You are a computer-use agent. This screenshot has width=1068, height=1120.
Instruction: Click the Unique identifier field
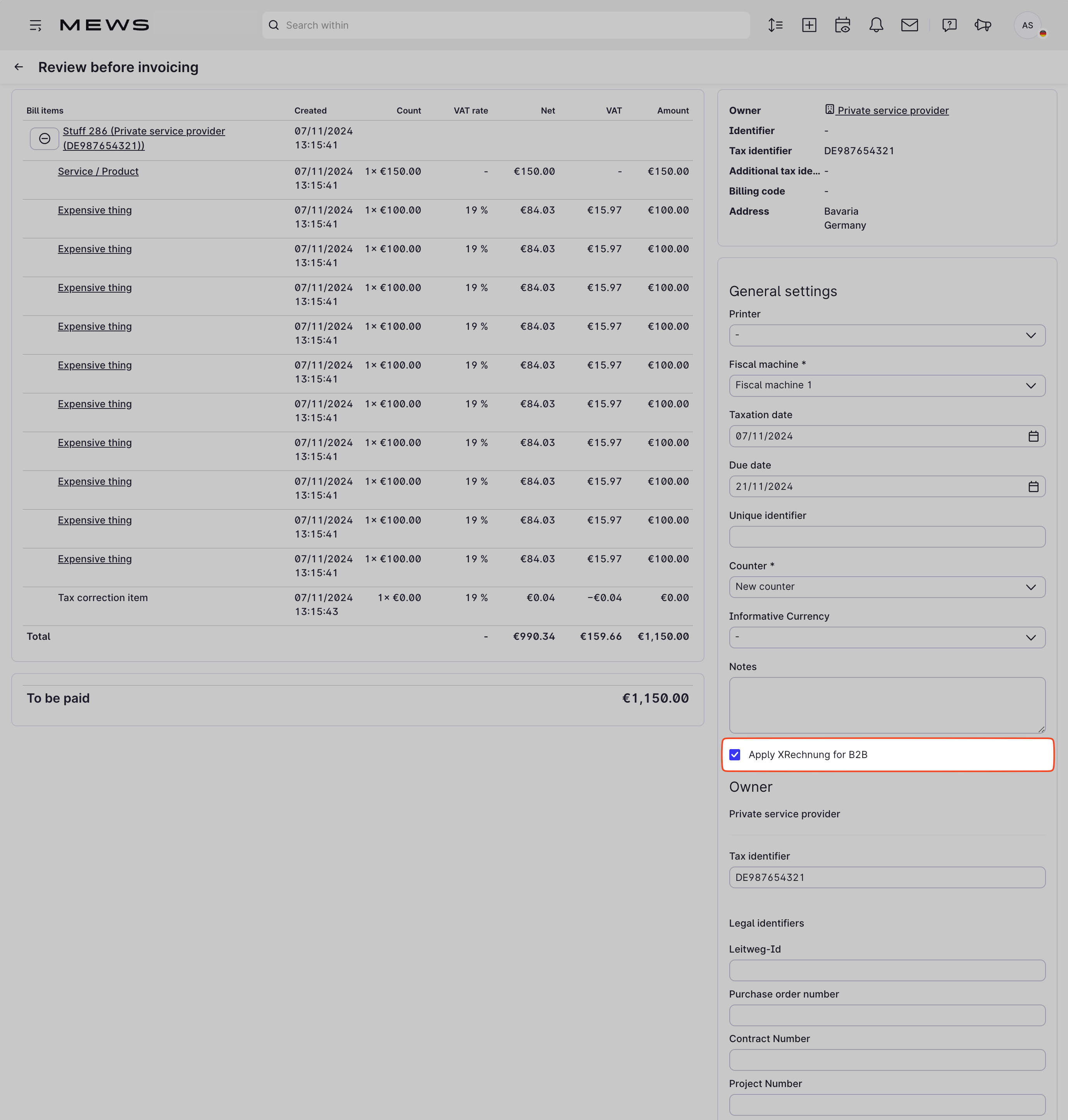(x=887, y=537)
